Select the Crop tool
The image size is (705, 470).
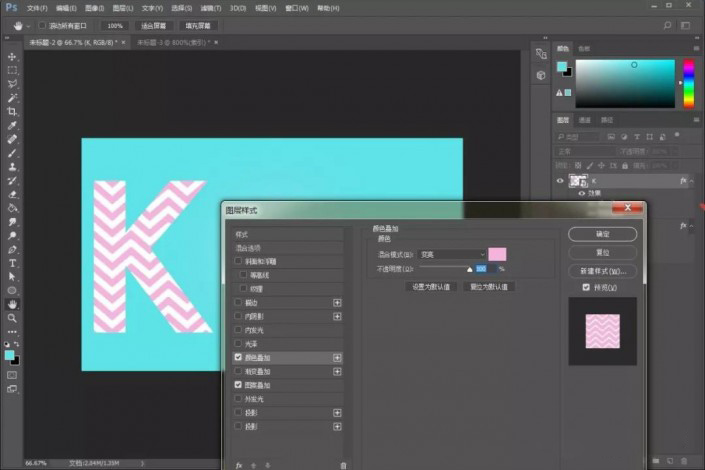point(12,112)
